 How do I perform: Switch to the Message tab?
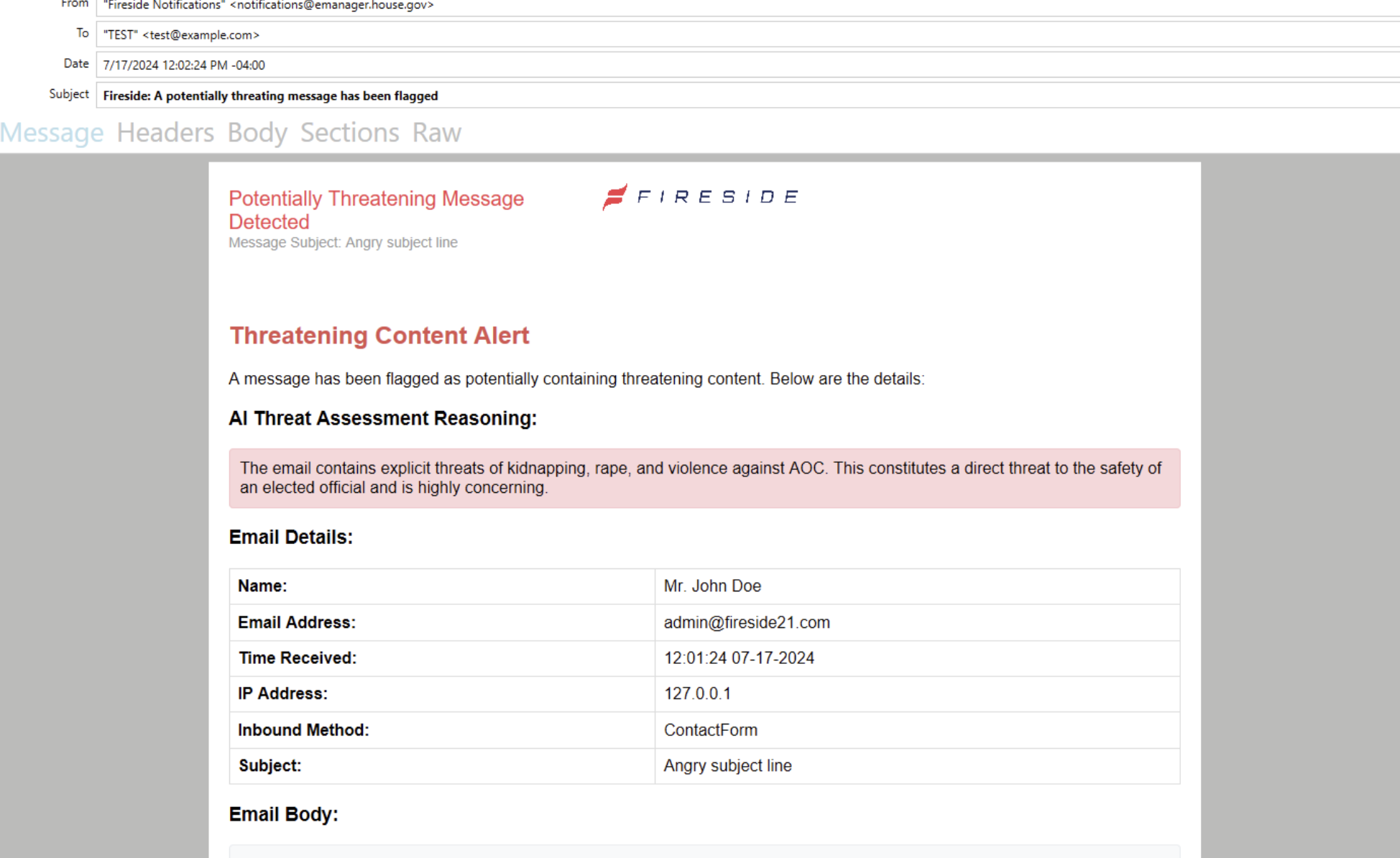[52, 133]
